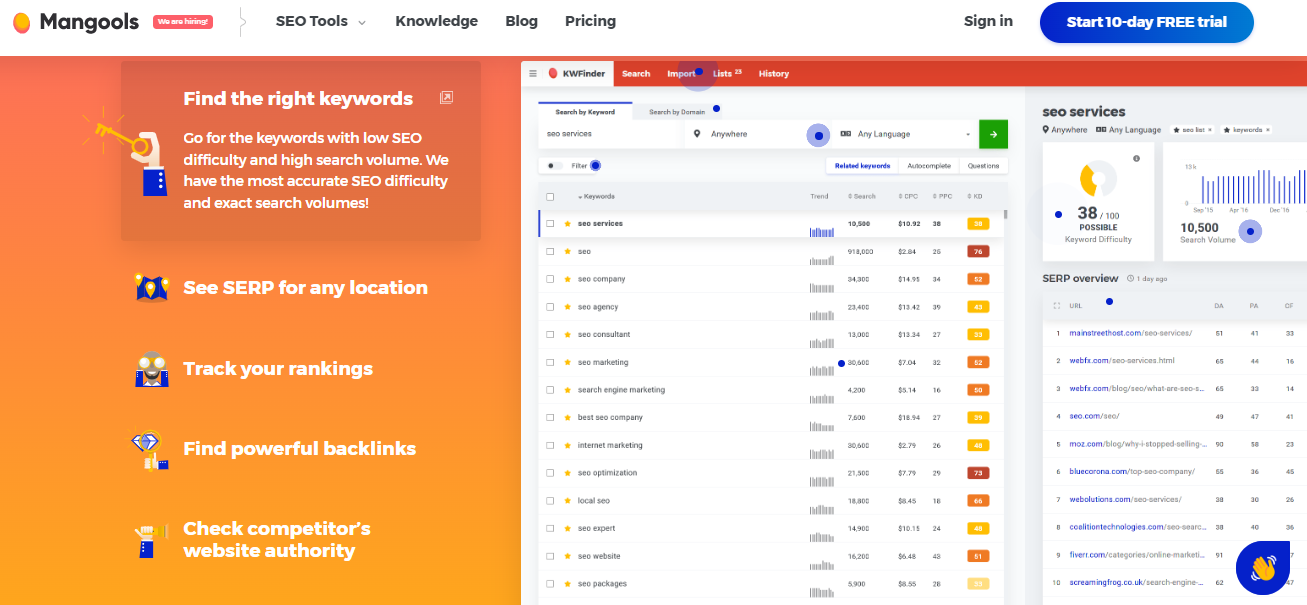The image size is (1307, 605).
Task: Check the 'internet marketing' row checkbox
Action: [550, 445]
